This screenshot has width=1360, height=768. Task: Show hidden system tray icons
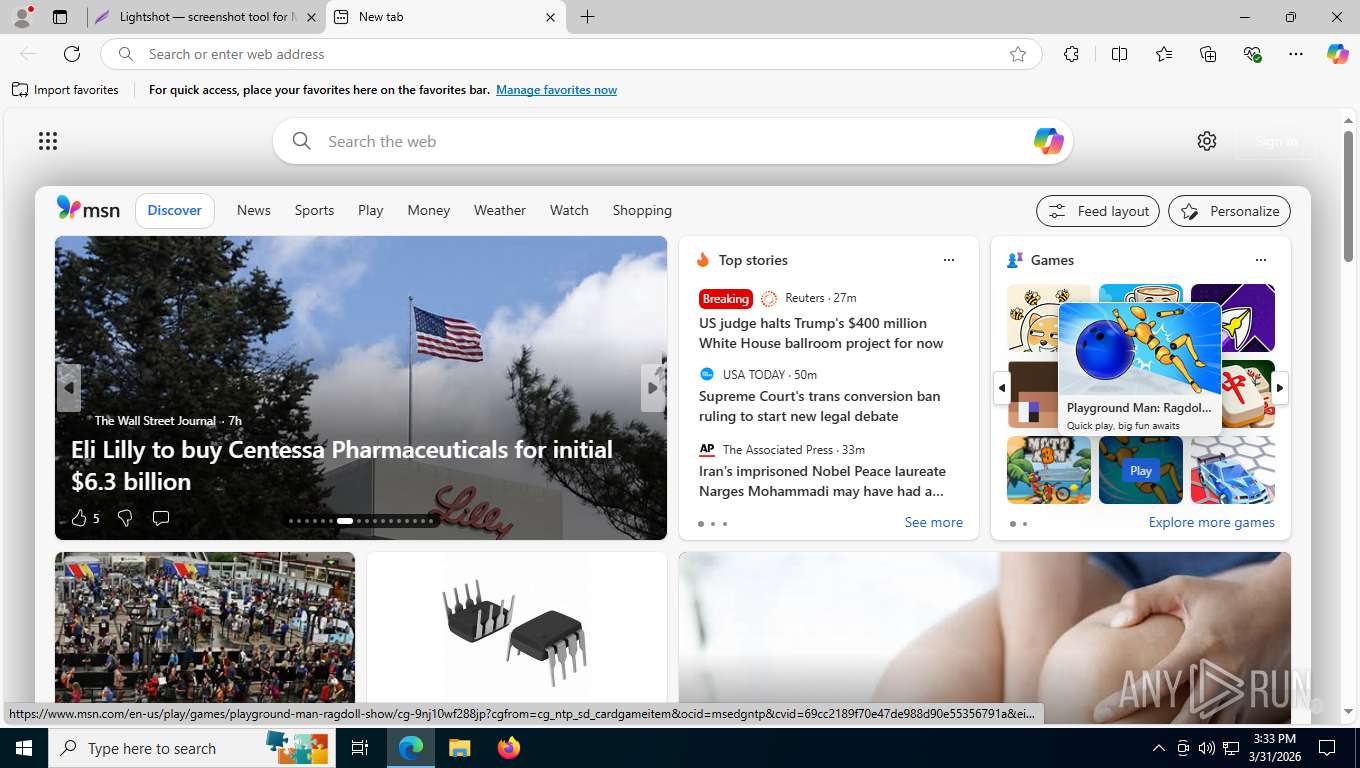click(x=1159, y=748)
